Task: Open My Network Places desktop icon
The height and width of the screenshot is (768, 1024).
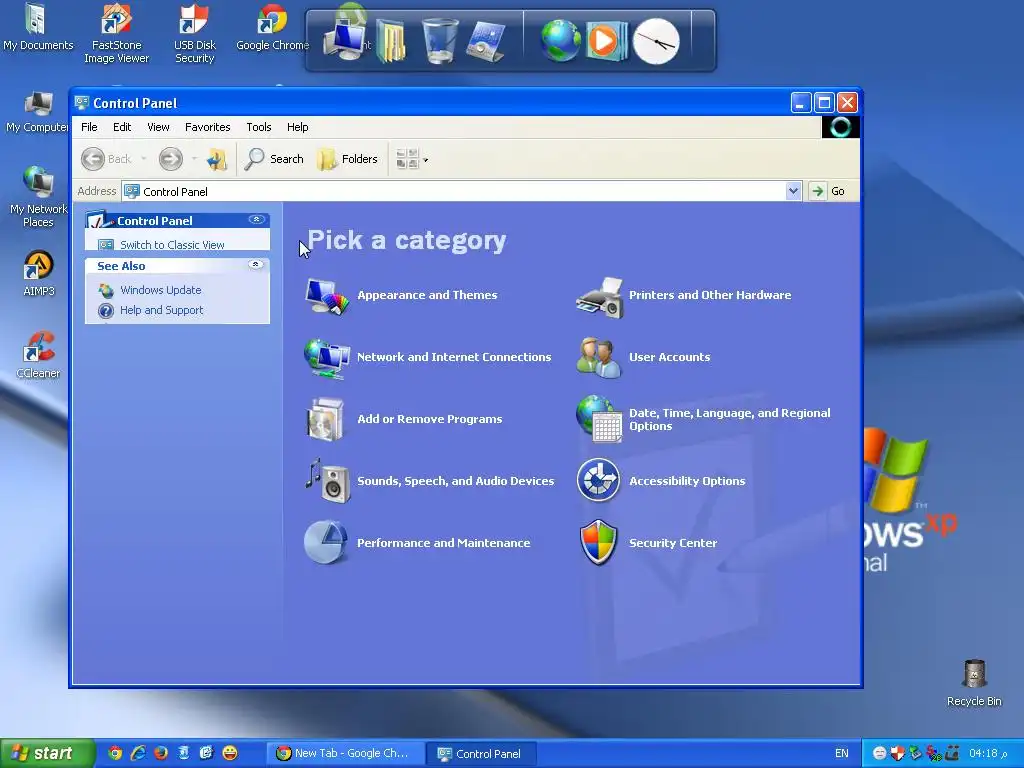Action: (x=39, y=196)
